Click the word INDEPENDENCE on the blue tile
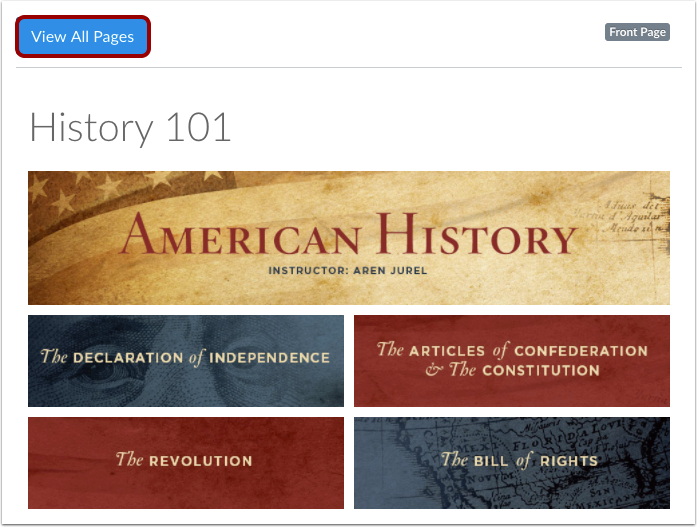Screen dimensions: 697x527 (269, 358)
